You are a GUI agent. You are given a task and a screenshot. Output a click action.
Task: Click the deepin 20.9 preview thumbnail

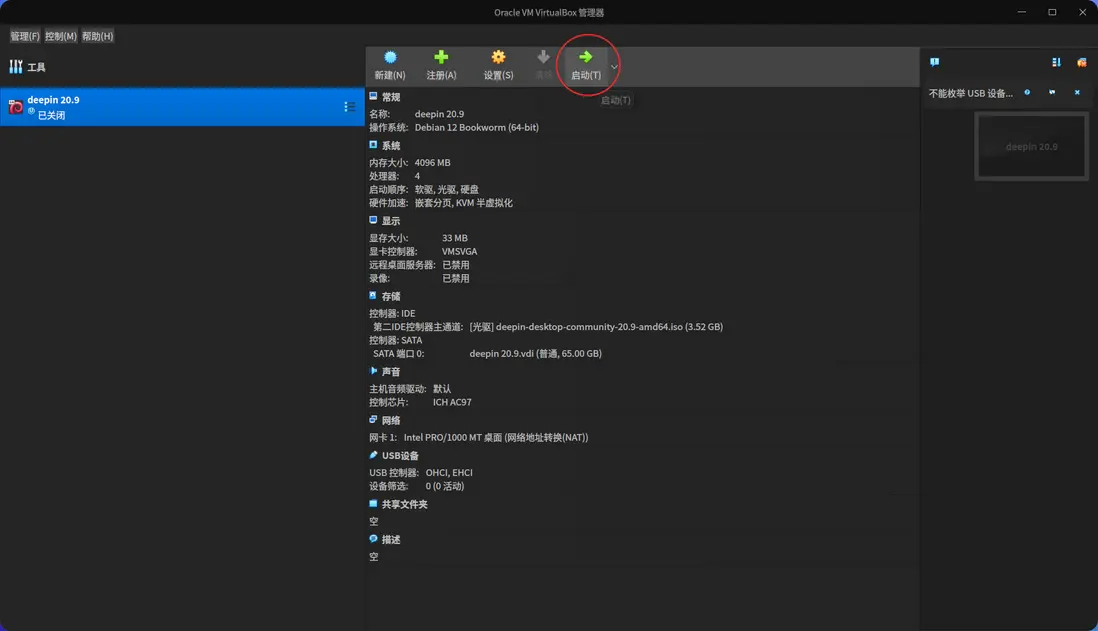click(x=1031, y=146)
